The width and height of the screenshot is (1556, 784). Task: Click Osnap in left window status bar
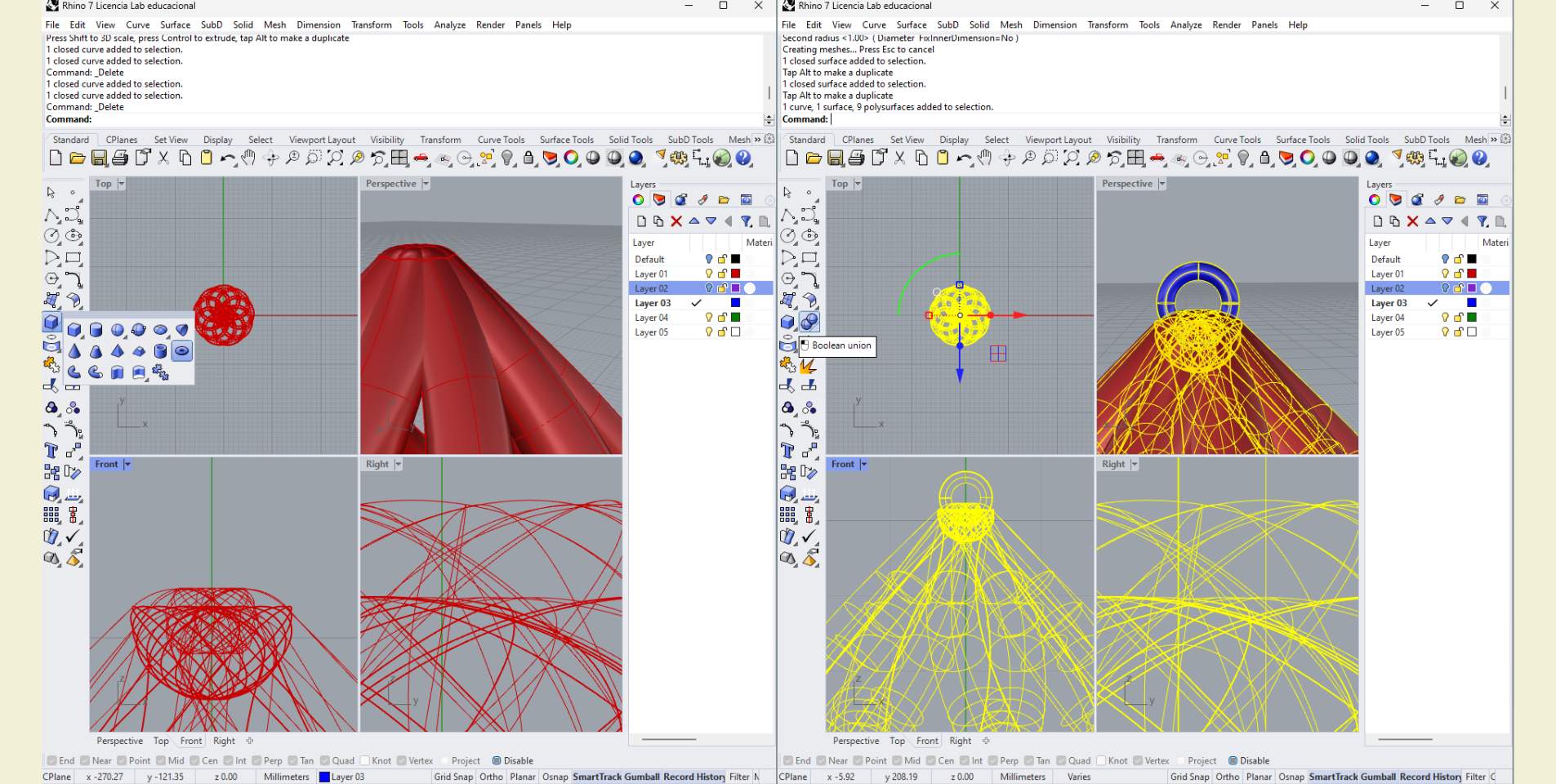point(555,777)
